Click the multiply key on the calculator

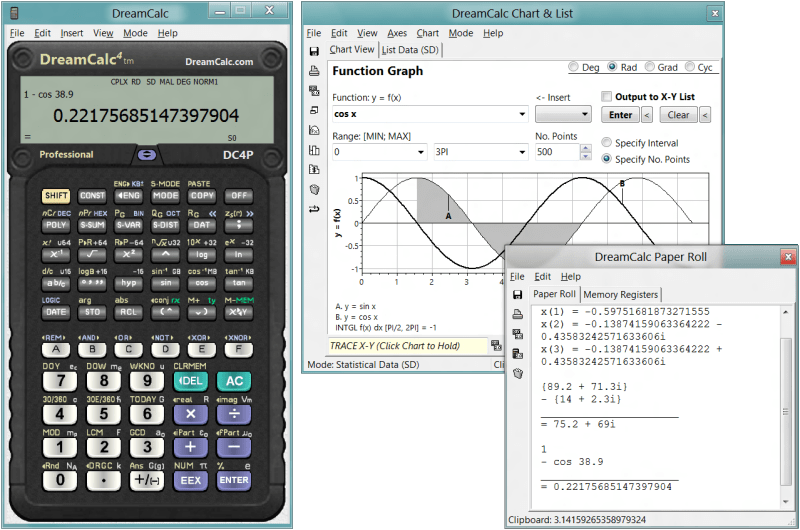point(191,414)
